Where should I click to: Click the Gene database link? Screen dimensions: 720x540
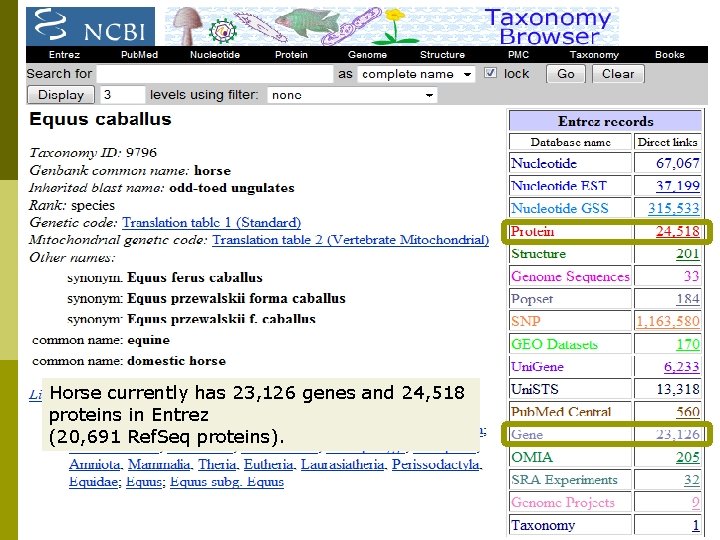527,434
